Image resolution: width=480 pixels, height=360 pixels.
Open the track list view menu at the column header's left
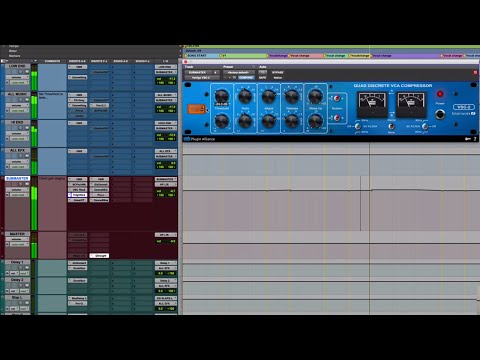[4, 61]
